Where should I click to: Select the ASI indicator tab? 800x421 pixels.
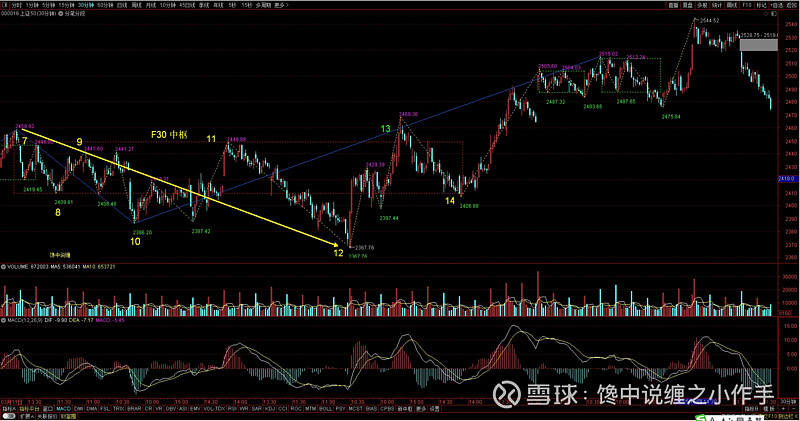coord(183,409)
